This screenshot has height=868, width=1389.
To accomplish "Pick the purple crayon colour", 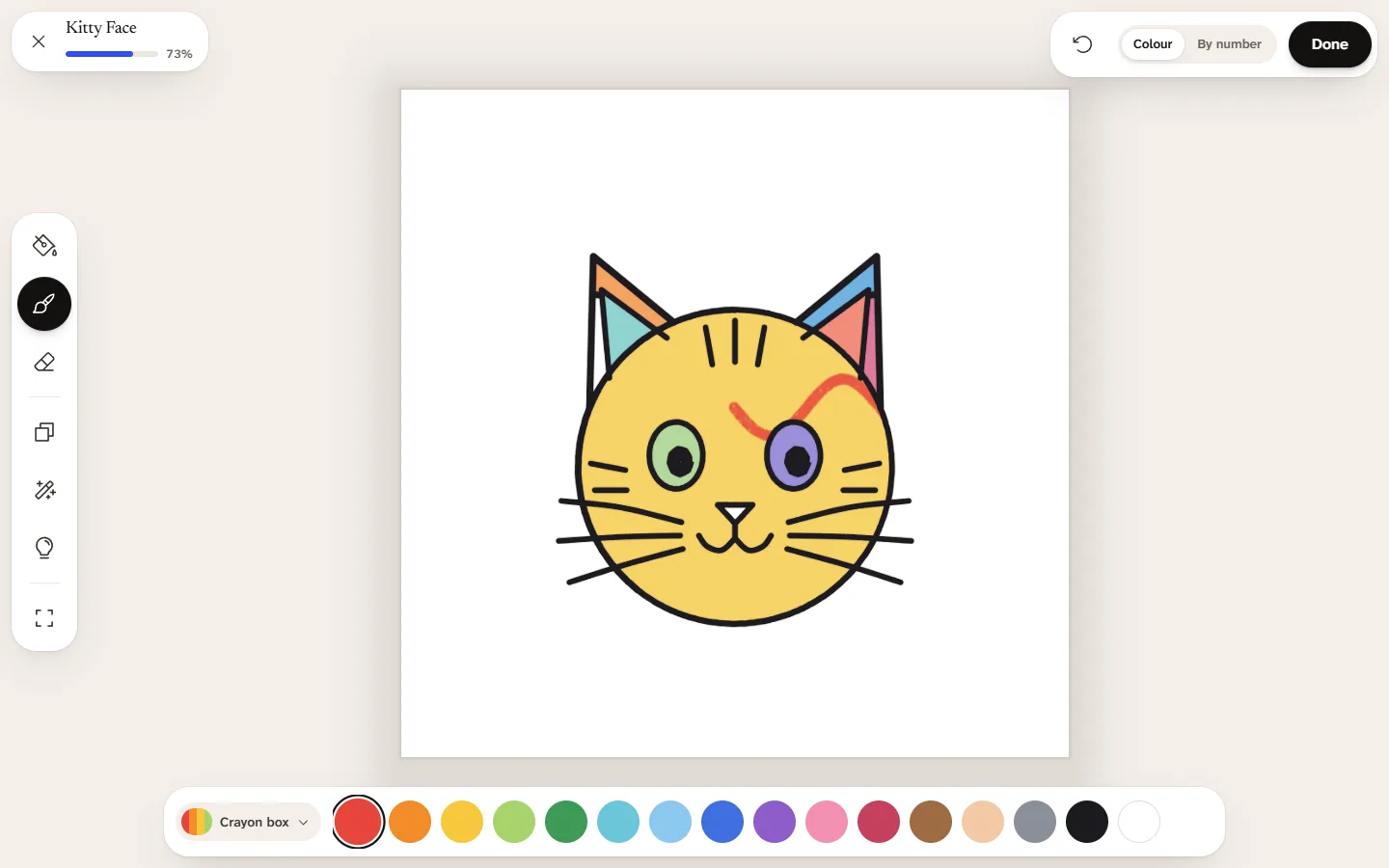I will (x=775, y=822).
